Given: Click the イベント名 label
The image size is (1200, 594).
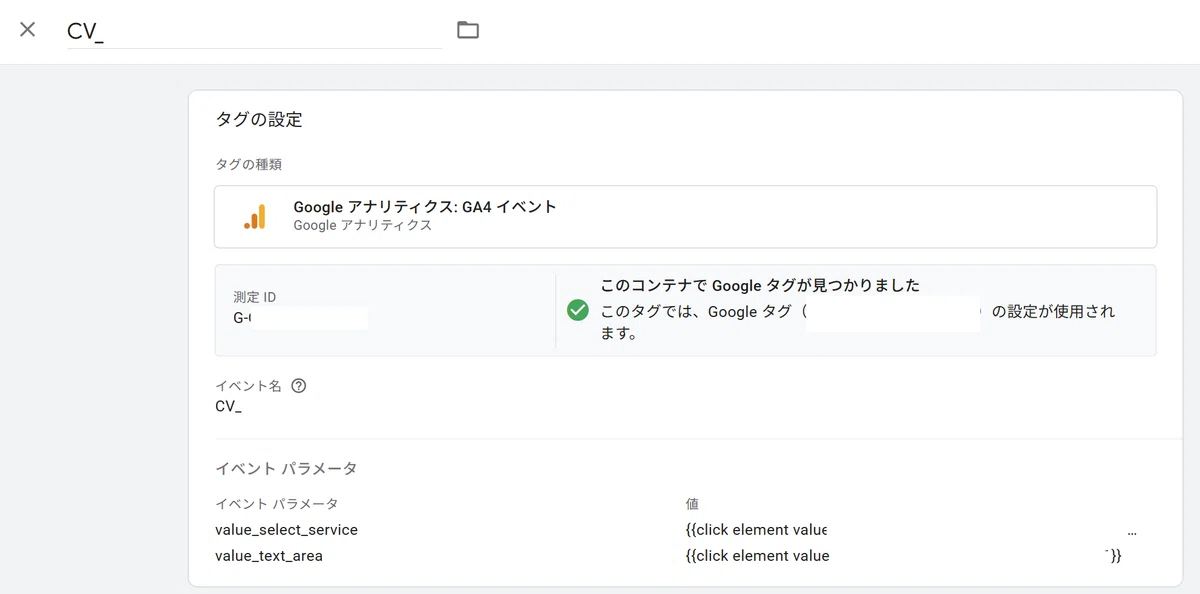Looking at the screenshot, I should (248, 386).
